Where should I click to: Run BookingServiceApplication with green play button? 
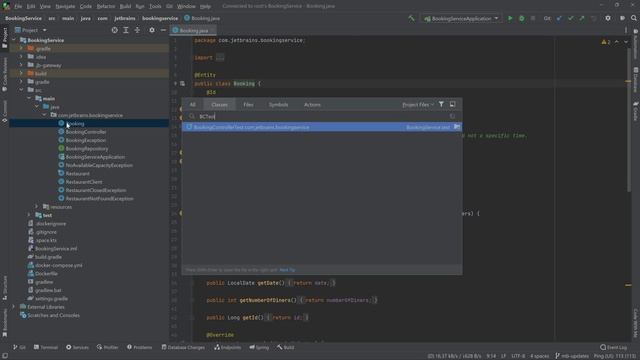(510, 18)
